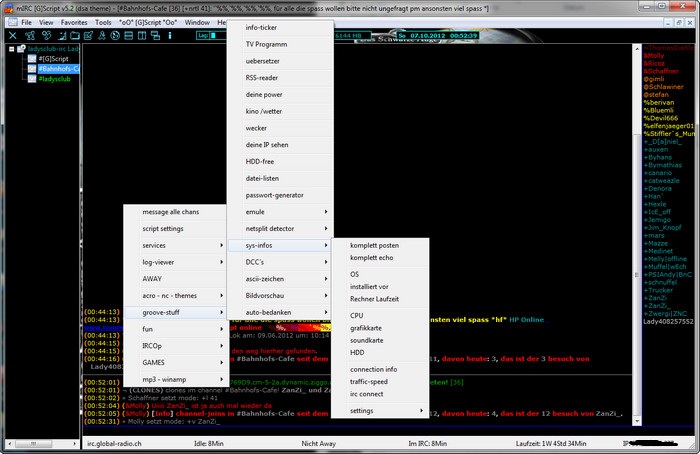Open the Favorites menu
700x454 pixels.
pyautogui.click(x=74, y=22)
